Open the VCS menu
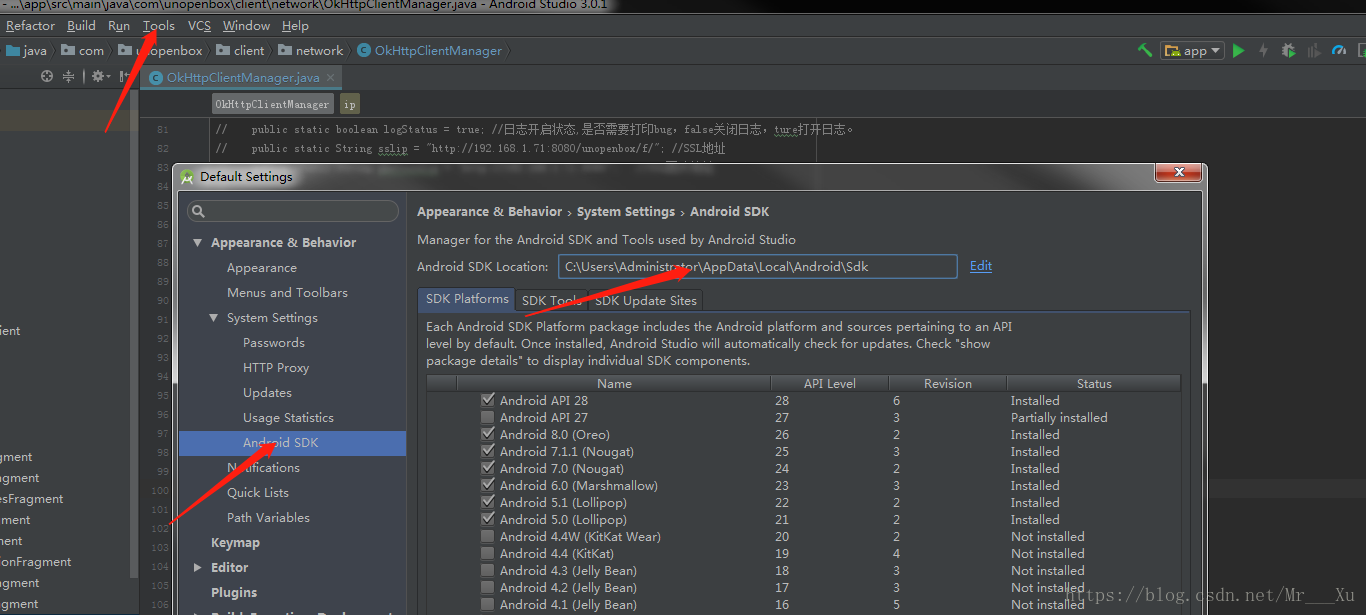Image resolution: width=1366 pixels, height=615 pixels. [x=199, y=25]
